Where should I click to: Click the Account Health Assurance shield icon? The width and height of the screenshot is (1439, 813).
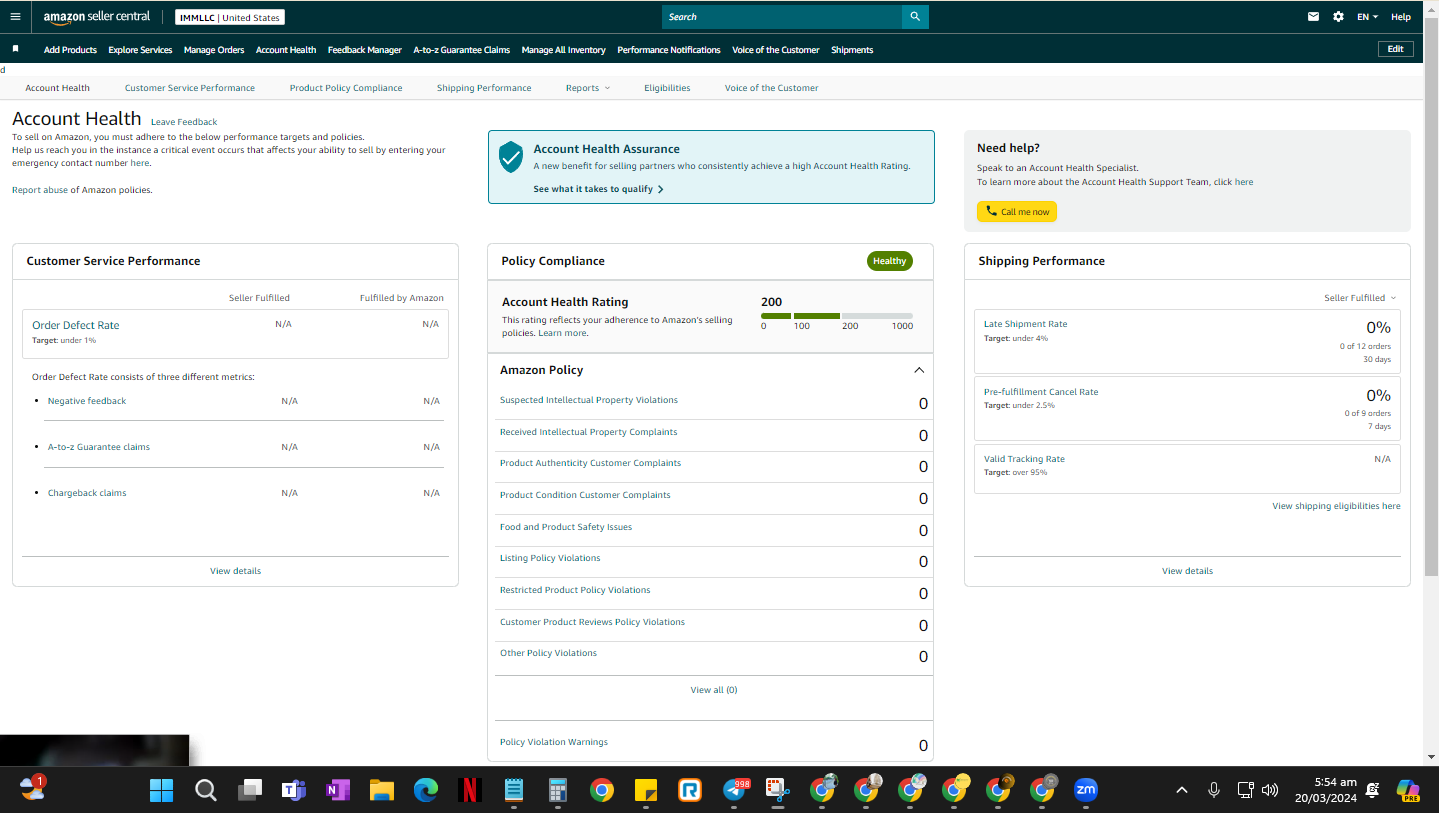(511, 156)
